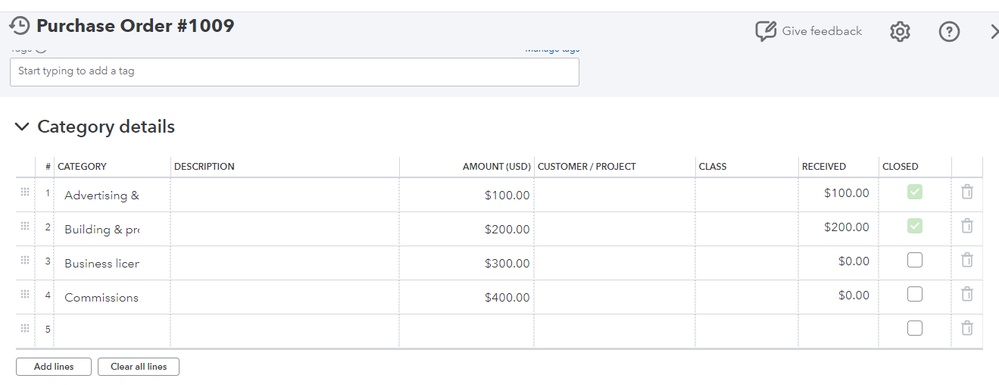Screen dimensions: 999x385
Task: Grab the drag handle of line 1
Action: point(25,192)
